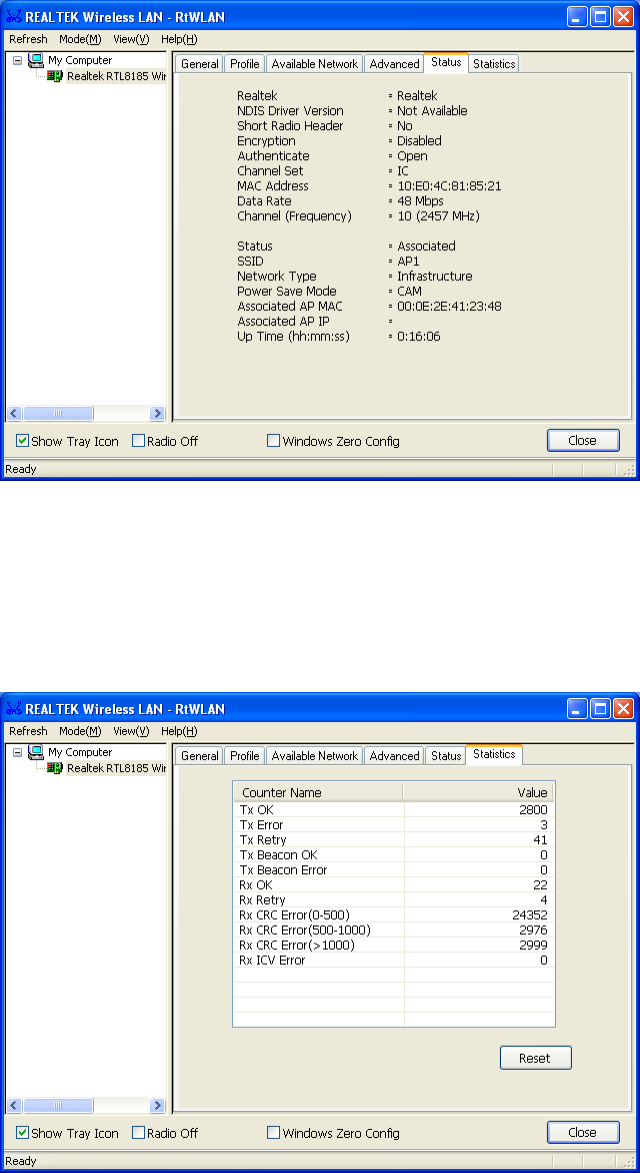Click My Computer icon in lower window tree
The width and height of the screenshot is (640, 1173).
coord(36,753)
